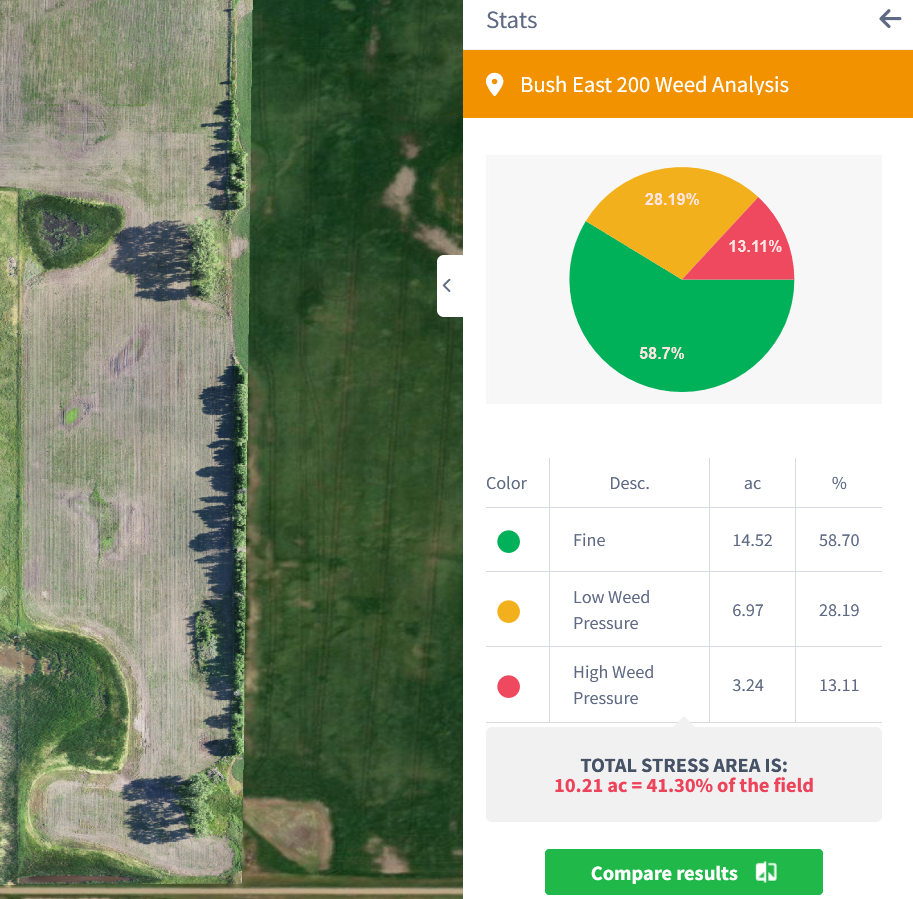
Task: Click the 'Color' column header
Action: pos(506,483)
